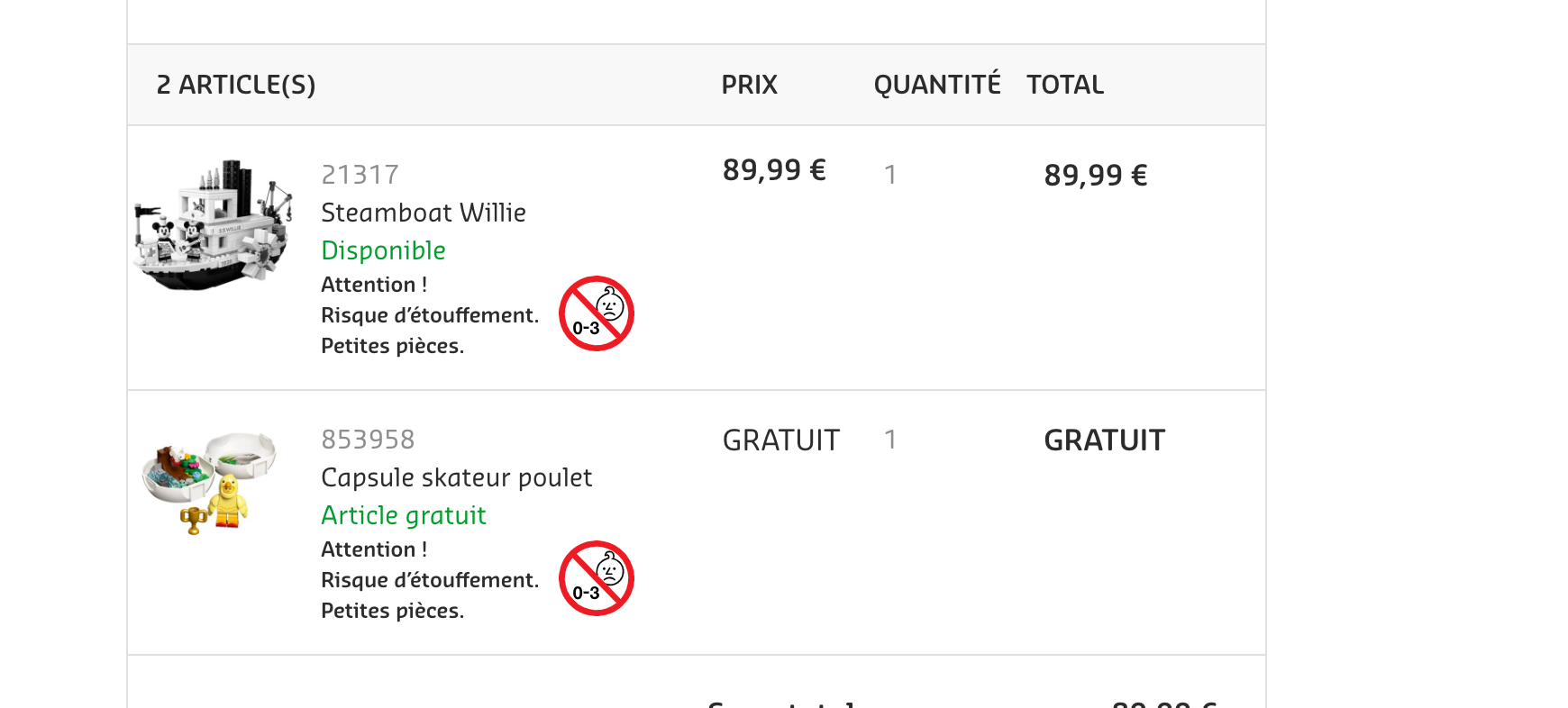Image resolution: width=1568 pixels, height=708 pixels.
Task: Click the TOTAL column header
Action: tap(1064, 85)
